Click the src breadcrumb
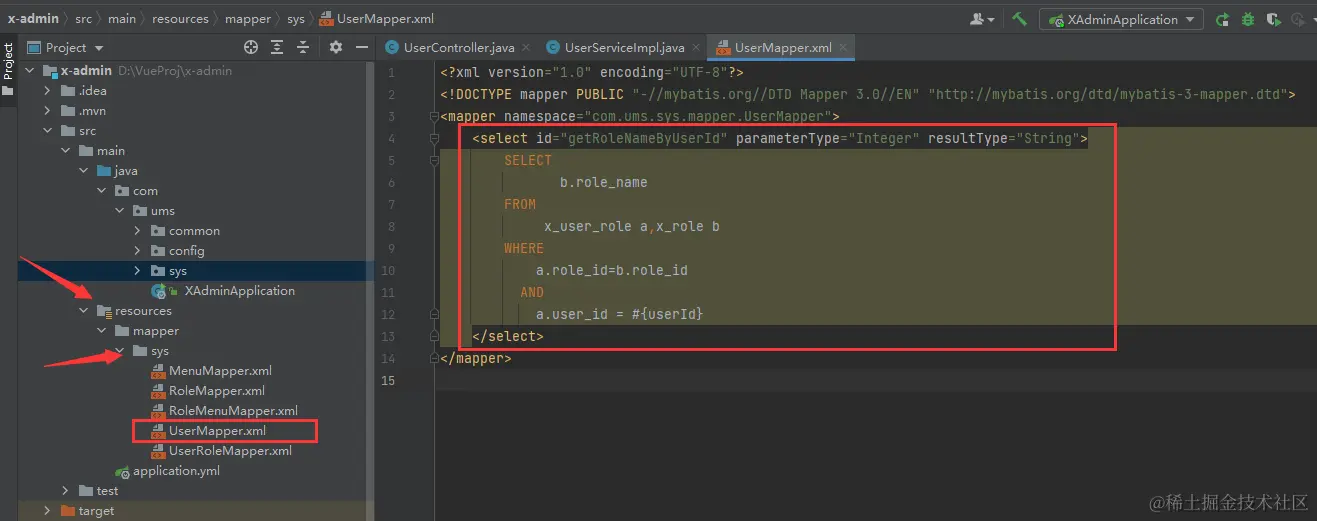The image size is (1317, 521). coord(84,19)
